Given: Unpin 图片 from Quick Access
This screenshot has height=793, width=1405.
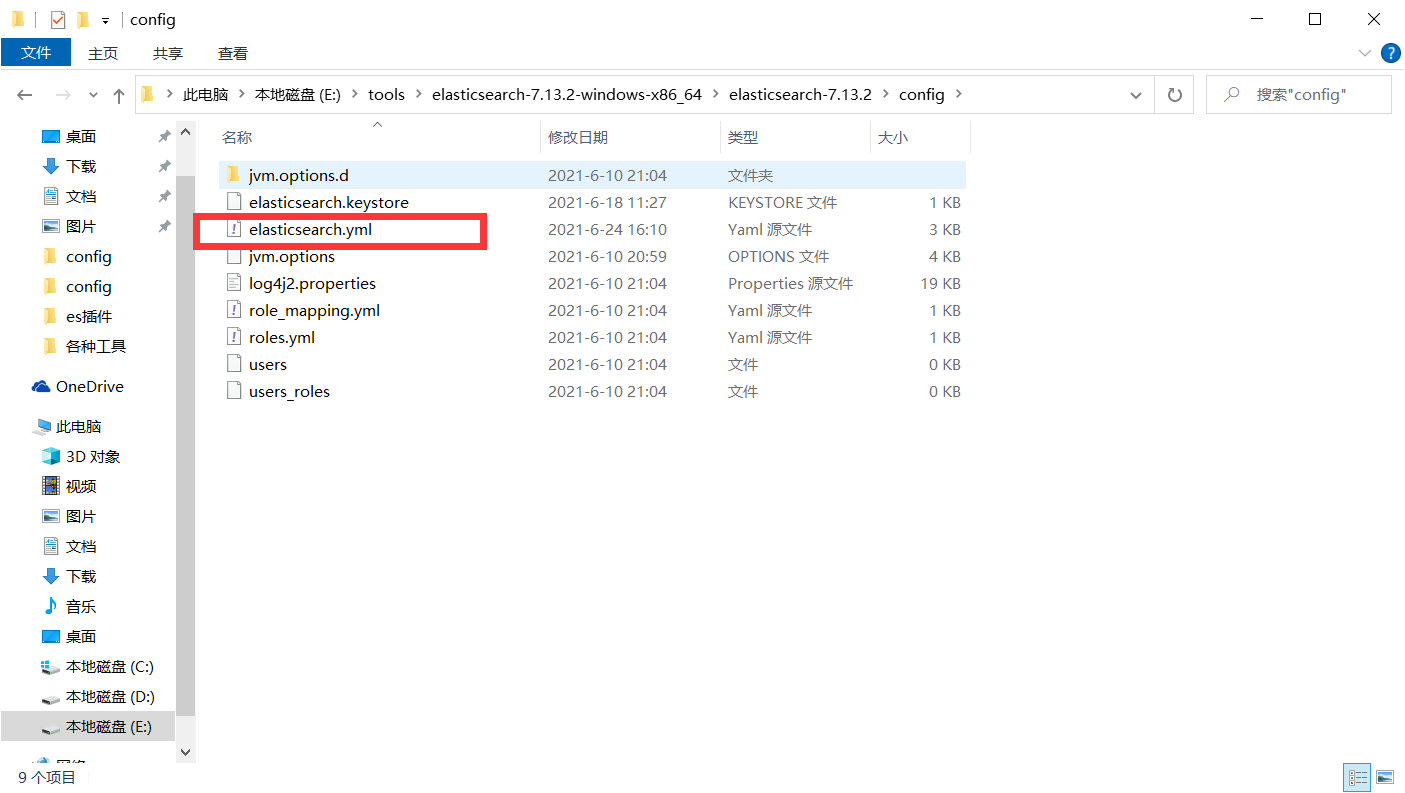Looking at the screenshot, I should pos(163,226).
